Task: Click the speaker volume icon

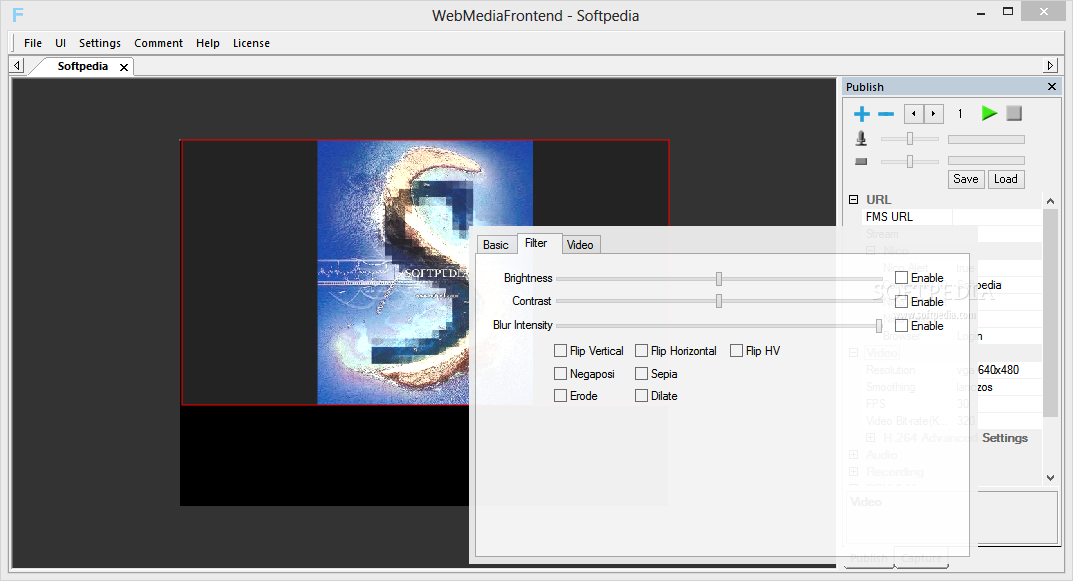Action: coord(862,162)
